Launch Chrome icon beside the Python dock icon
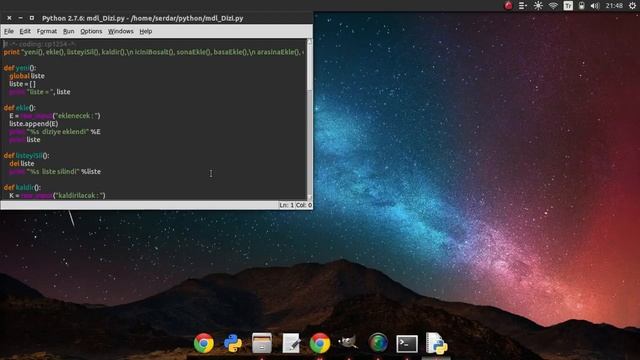This screenshot has height=360, width=640. tap(204, 343)
